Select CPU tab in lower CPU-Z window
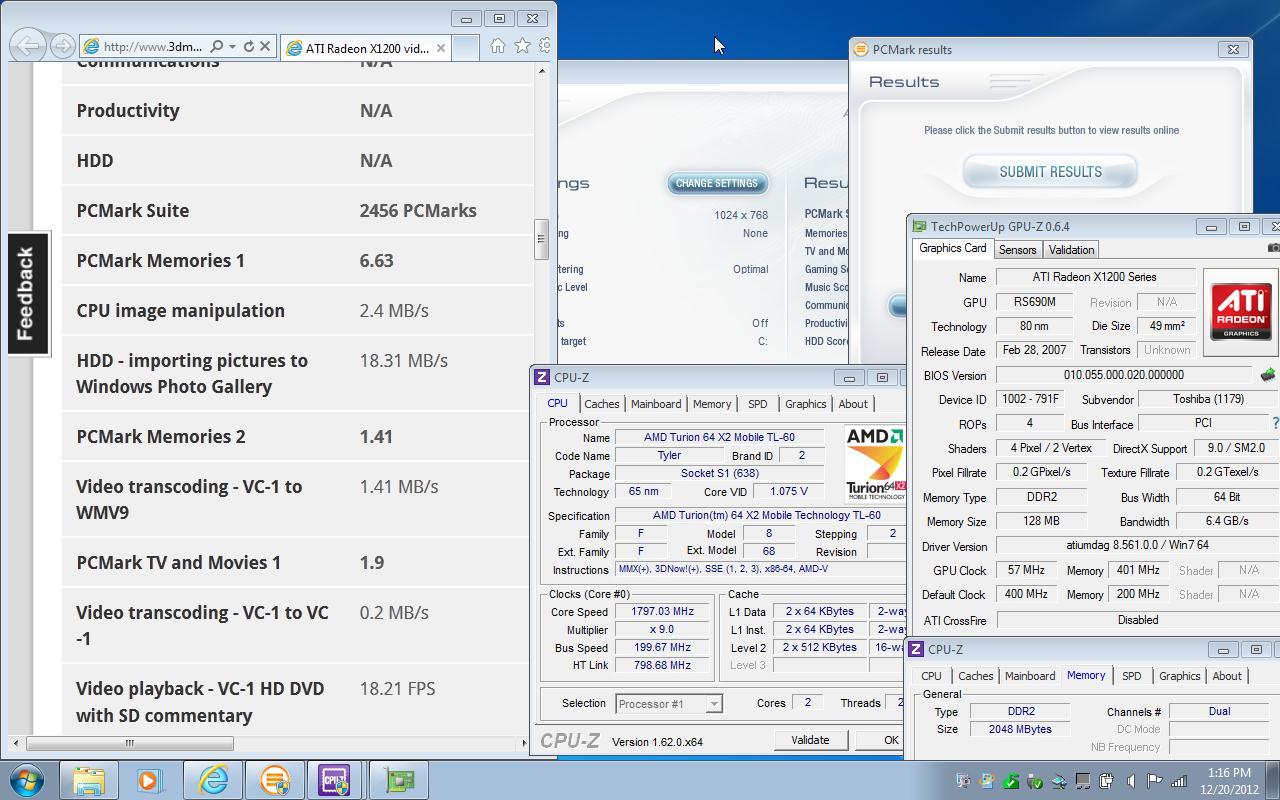This screenshot has height=800, width=1280. coord(931,676)
